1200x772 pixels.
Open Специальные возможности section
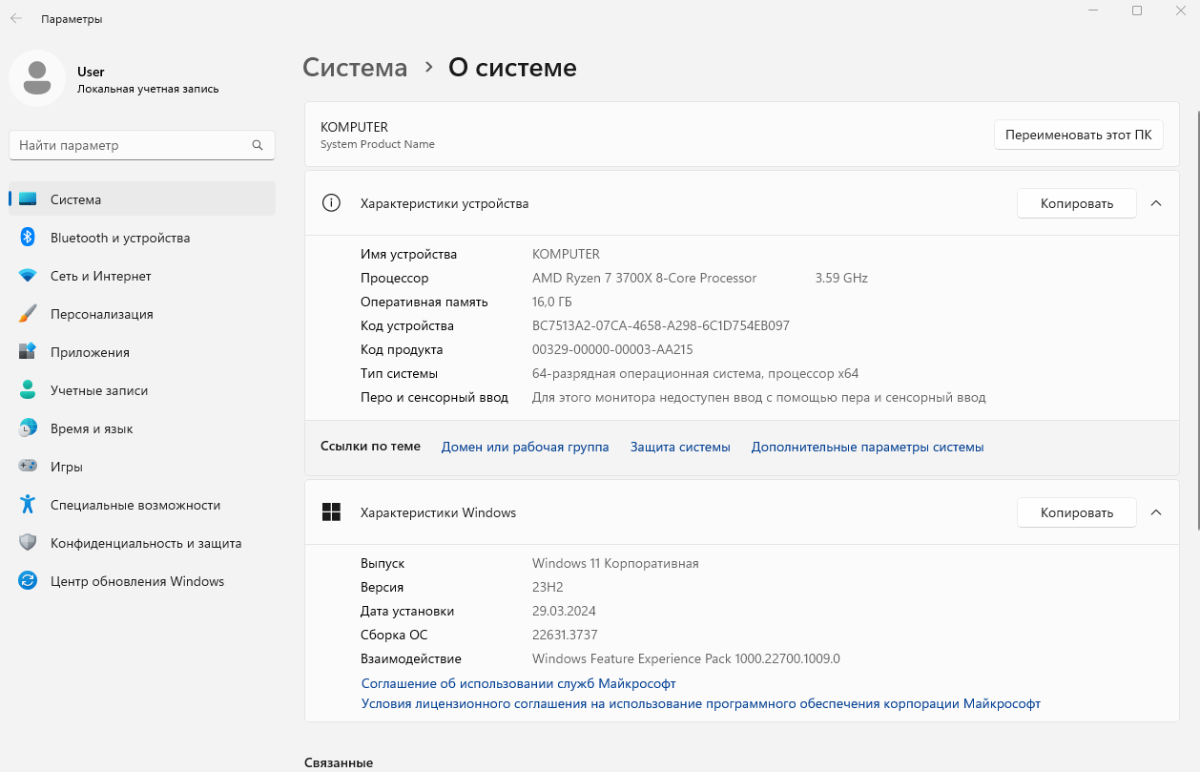pyautogui.click(x=142, y=504)
